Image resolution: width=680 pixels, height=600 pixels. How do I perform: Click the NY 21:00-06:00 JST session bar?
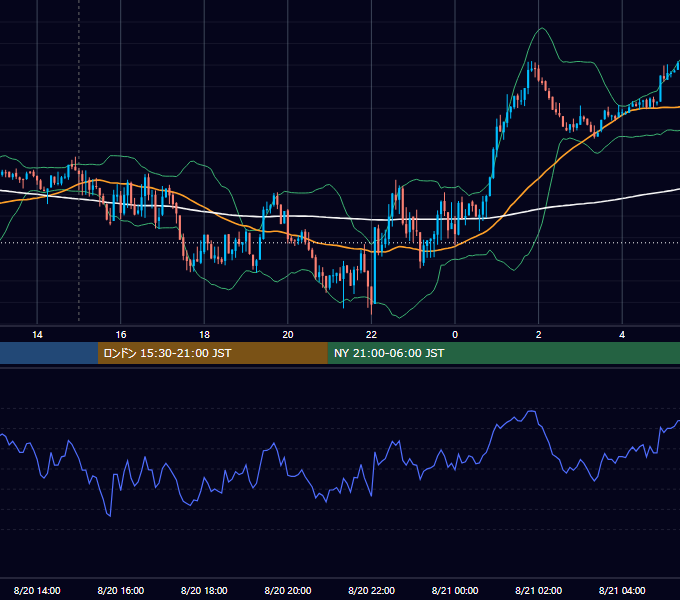[503, 353]
